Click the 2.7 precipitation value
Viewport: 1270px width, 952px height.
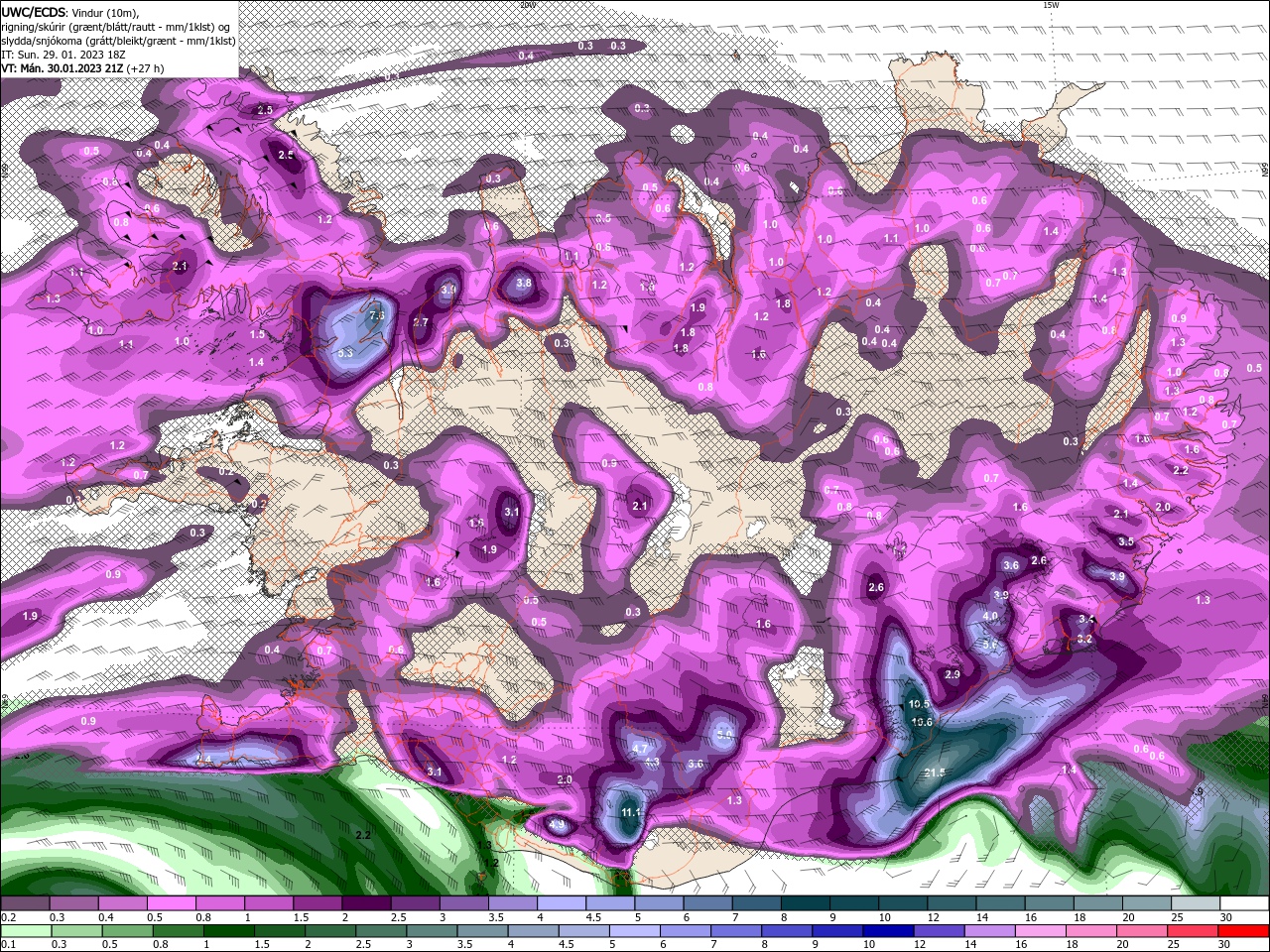point(420,322)
